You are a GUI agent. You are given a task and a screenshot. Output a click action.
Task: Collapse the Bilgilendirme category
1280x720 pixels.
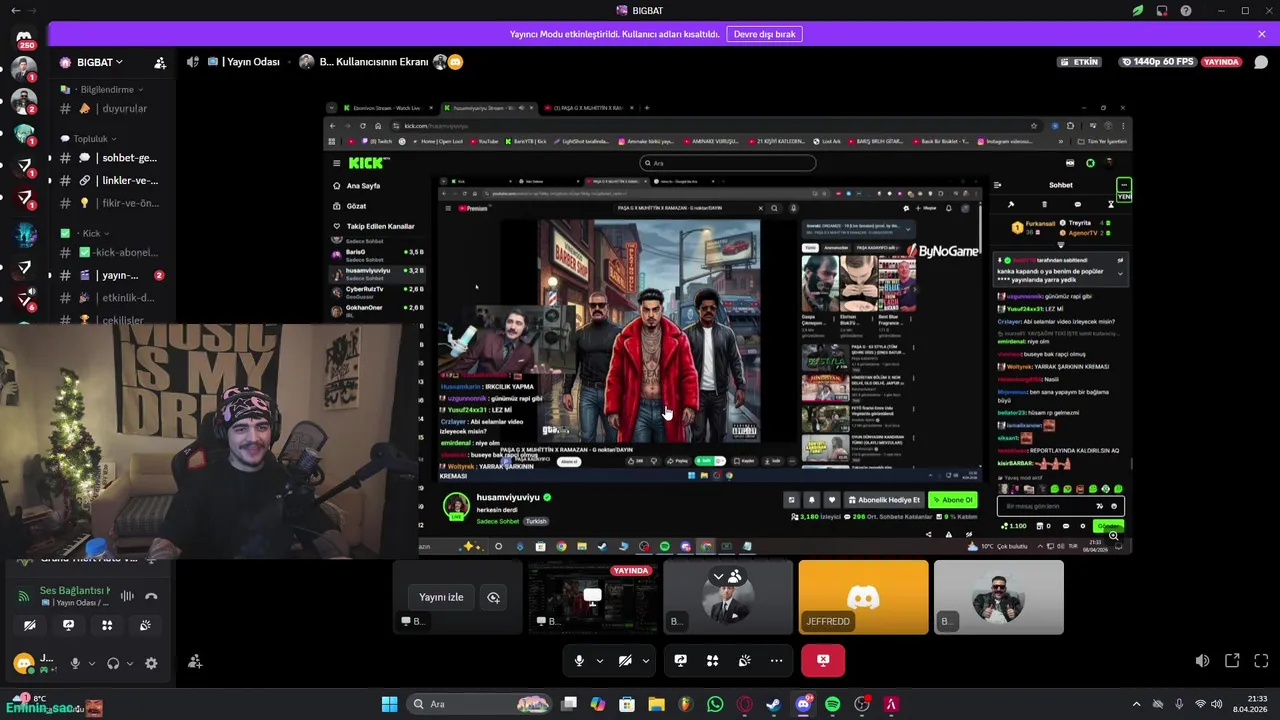pyautogui.click(x=100, y=89)
